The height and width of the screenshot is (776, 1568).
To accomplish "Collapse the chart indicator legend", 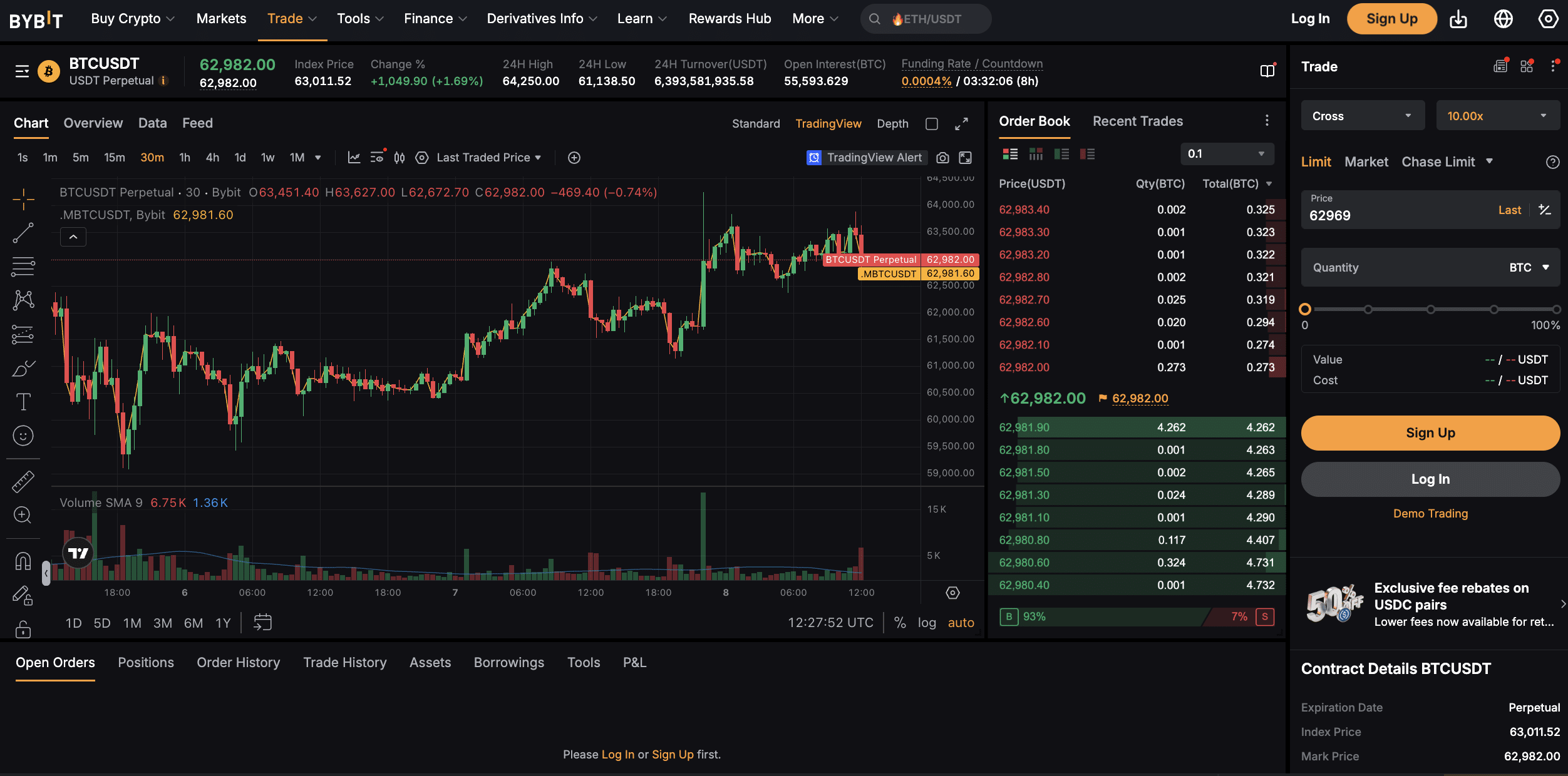I will tap(73, 237).
